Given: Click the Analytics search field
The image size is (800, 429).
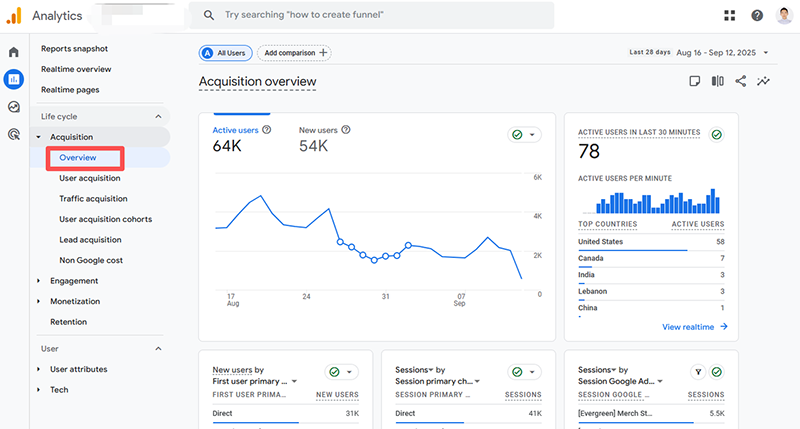Looking at the screenshot, I should pos(372,15).
